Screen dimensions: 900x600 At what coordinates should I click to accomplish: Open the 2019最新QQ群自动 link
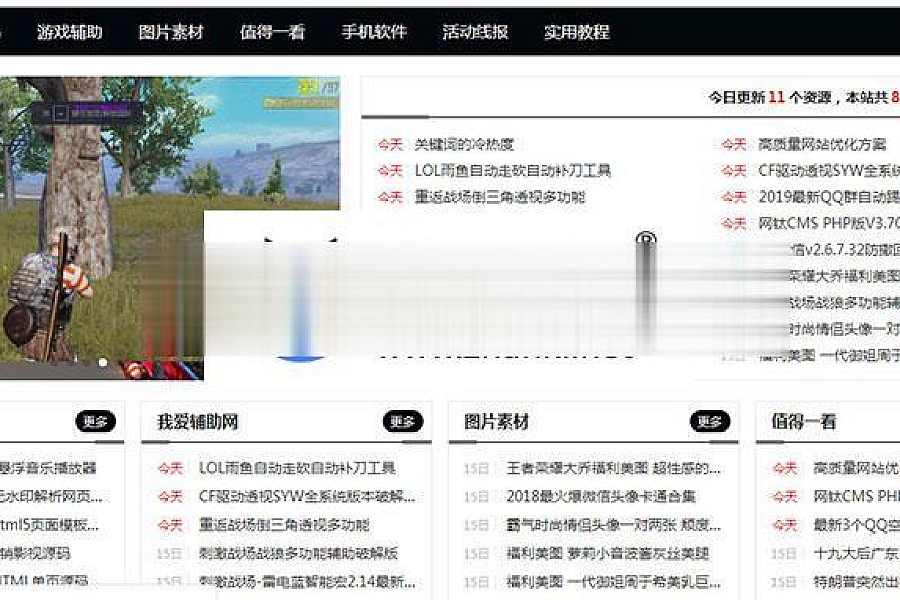point(829,197)
